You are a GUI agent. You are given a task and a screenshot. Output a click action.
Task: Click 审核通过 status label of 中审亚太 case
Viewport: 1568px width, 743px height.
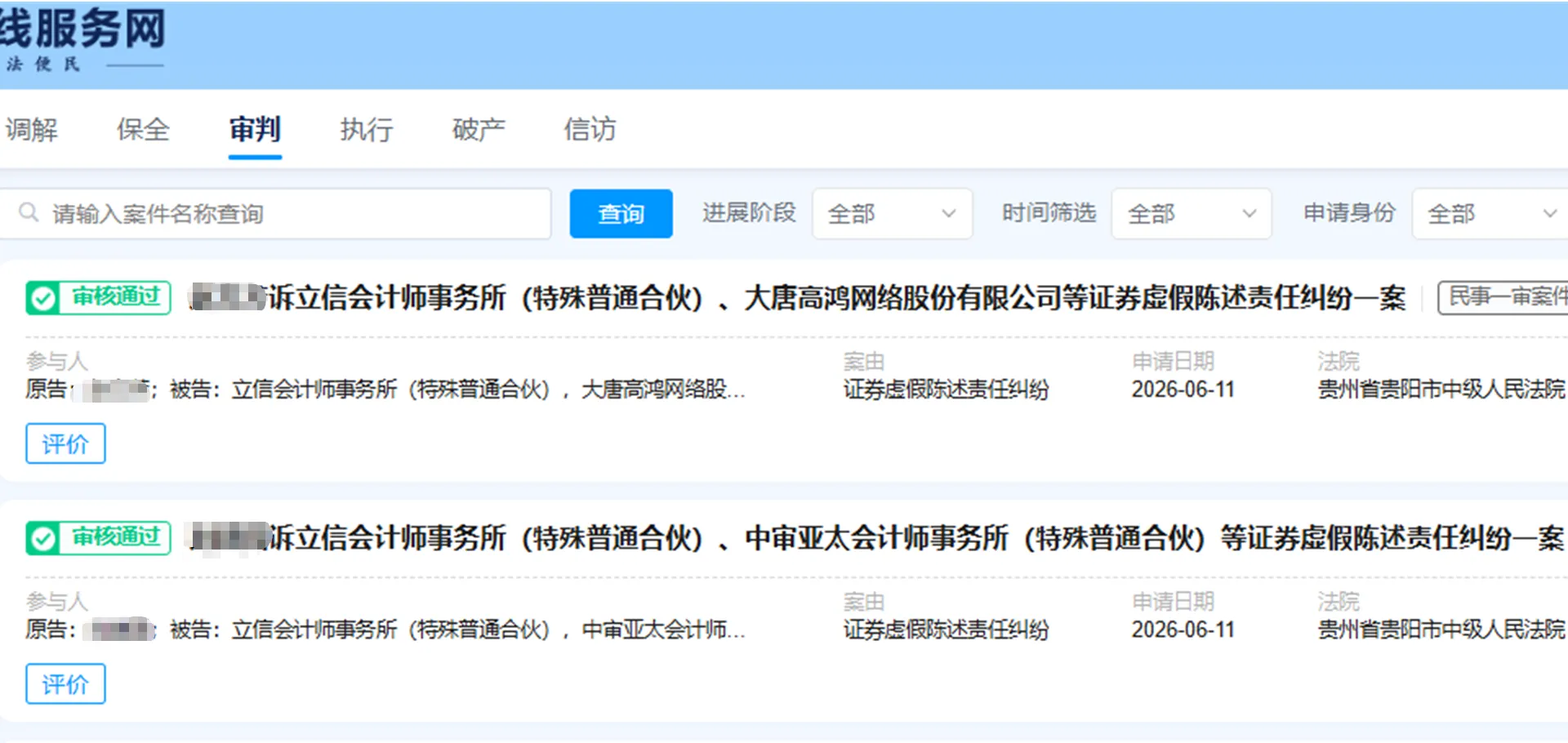116,536
